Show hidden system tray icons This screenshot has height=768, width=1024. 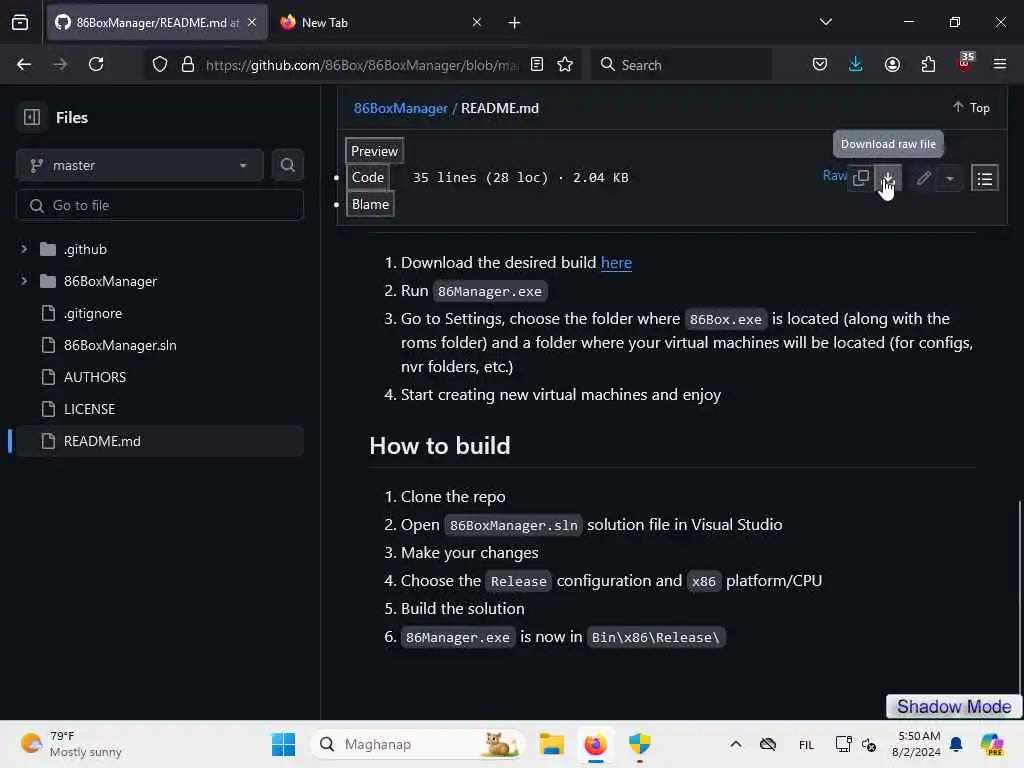click(x=735, y=744)
